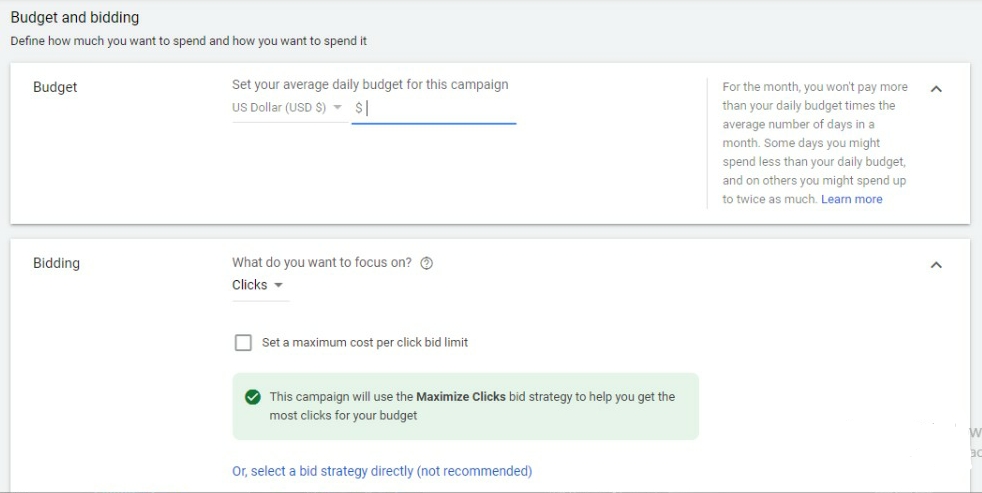The image size is (982, 493).
Task: Focus the average daily budget amount field
Action: click(x=440, y=108)
